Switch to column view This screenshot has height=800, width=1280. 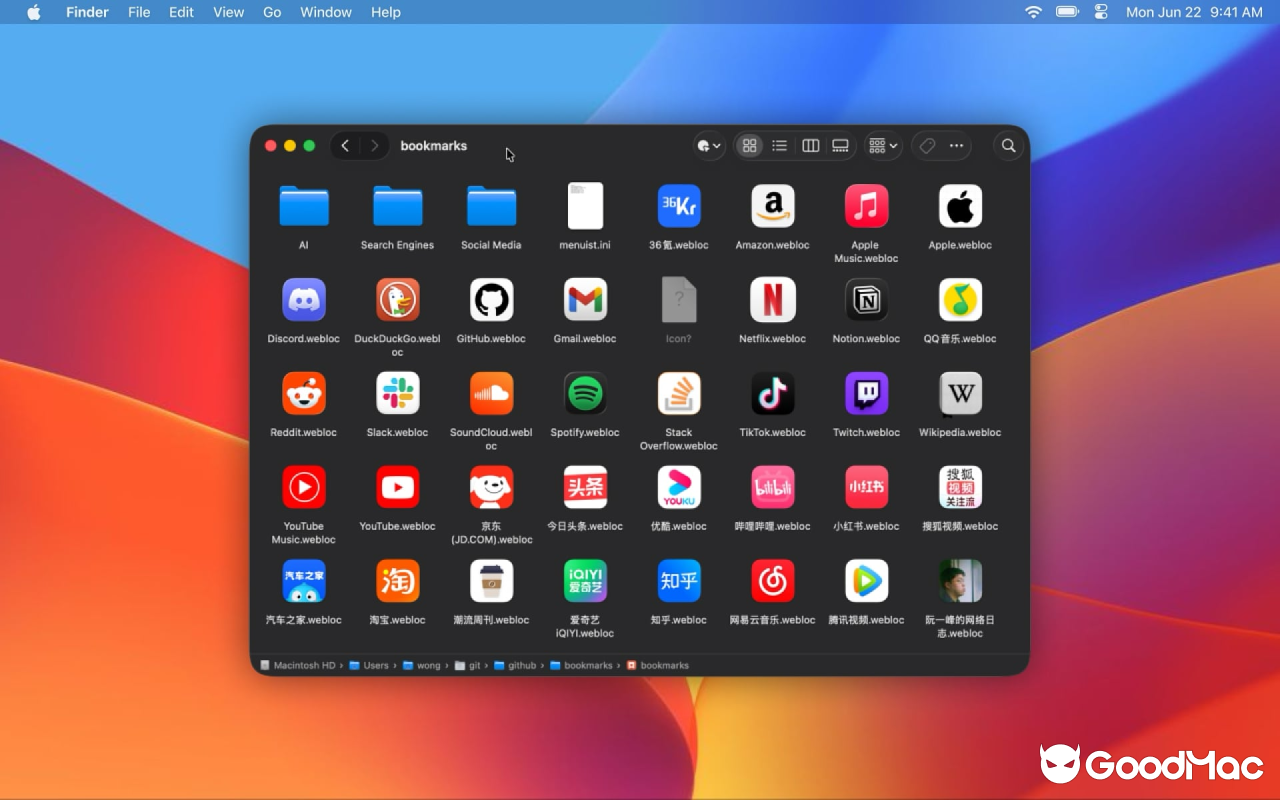click(x=810, y=146)
